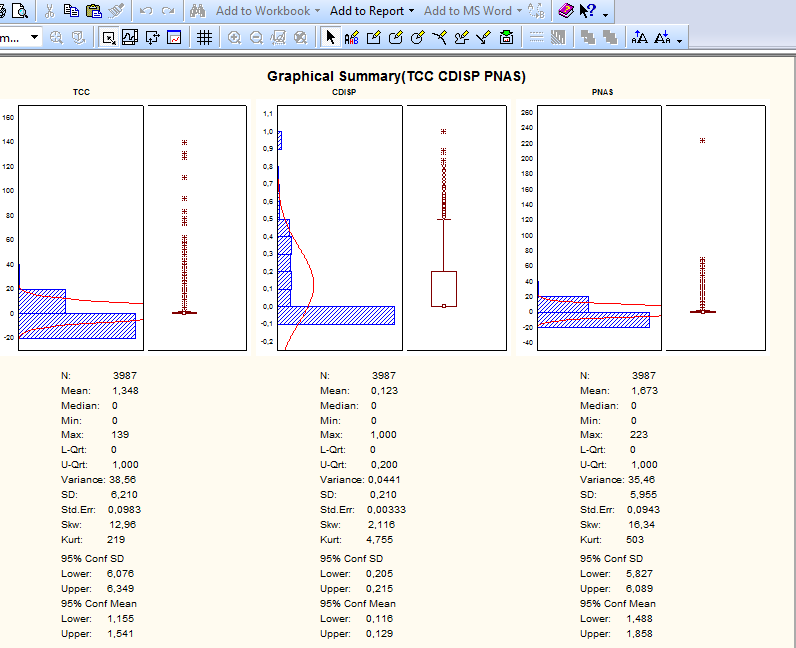796x648 pixels.
Task: Open the purple Help book icon
Action: click(566, 11)
